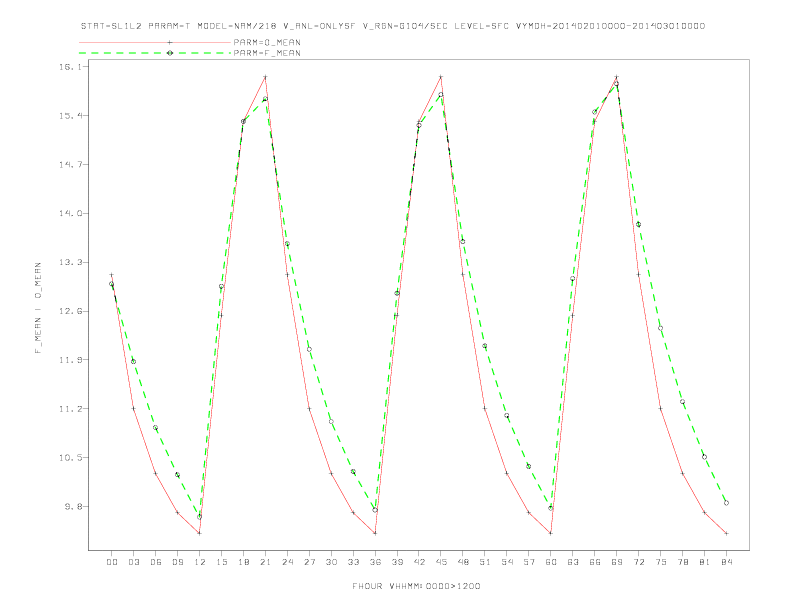Click x-axis forecast hour 69 label
792x612 pixels.
617,562
